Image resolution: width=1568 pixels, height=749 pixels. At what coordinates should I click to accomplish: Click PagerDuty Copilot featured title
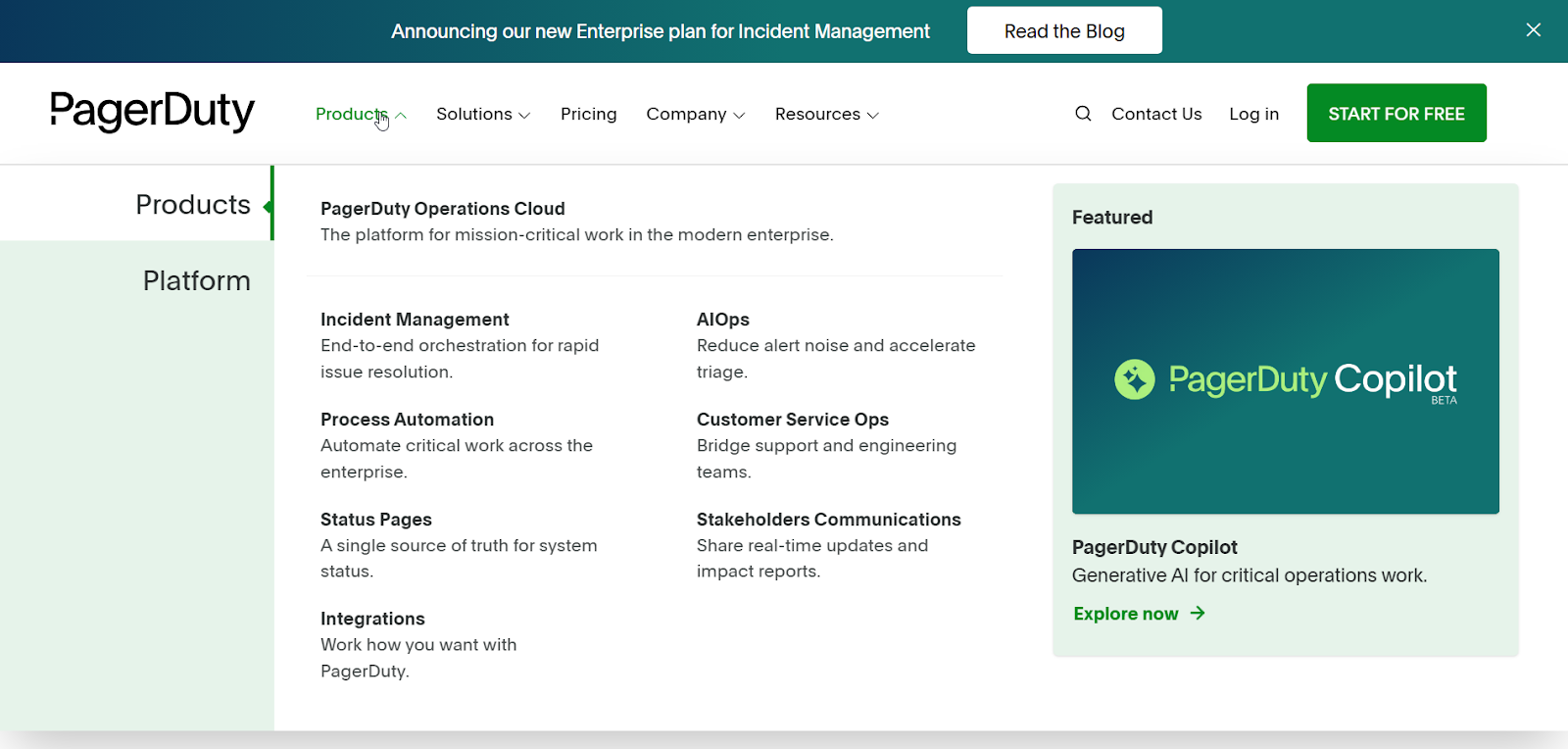point(1154,547)
